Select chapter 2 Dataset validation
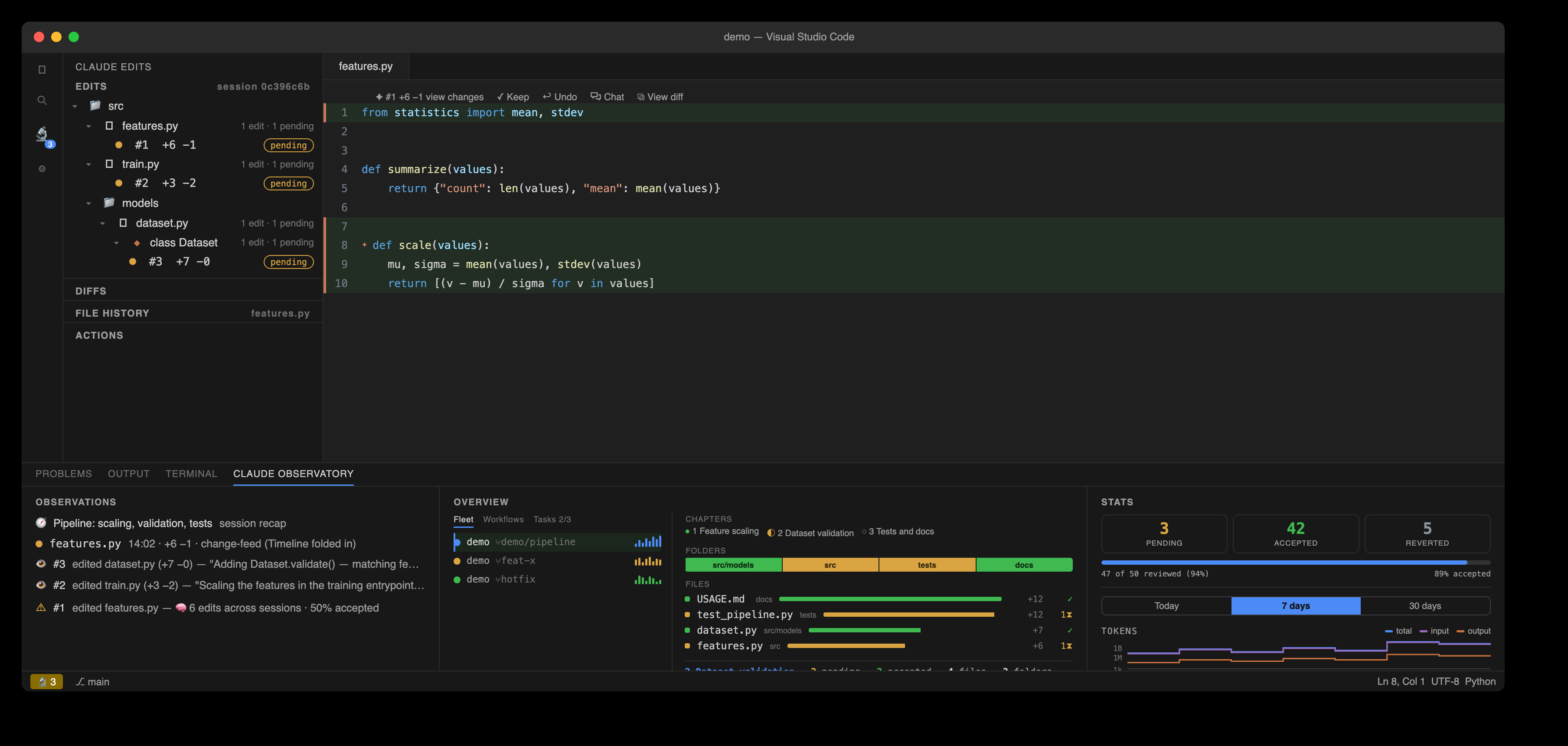 (810, 533)
